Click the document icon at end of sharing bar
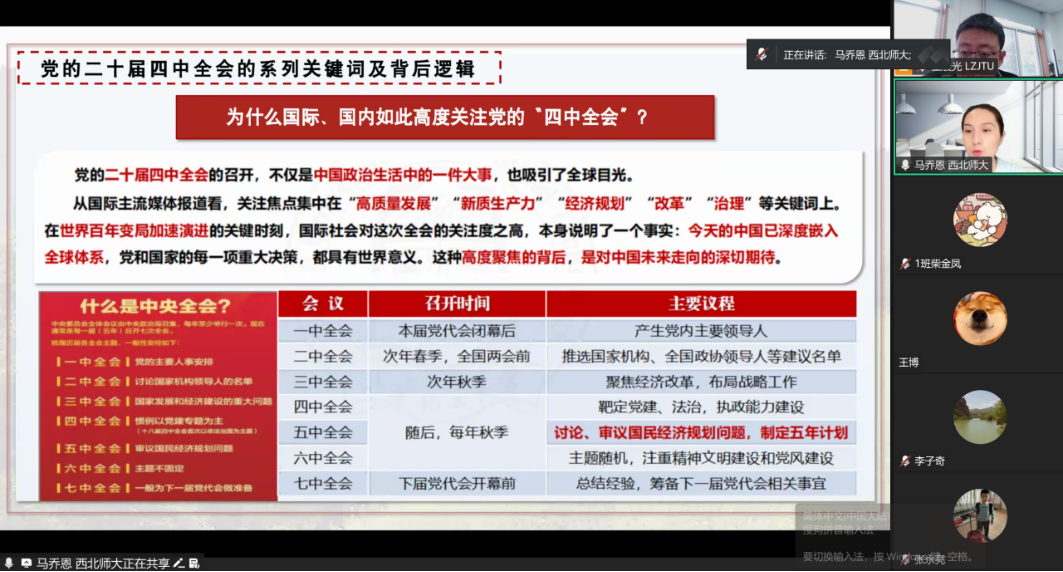This screenshot has height=572, width=1063. (x=194, y=563)
